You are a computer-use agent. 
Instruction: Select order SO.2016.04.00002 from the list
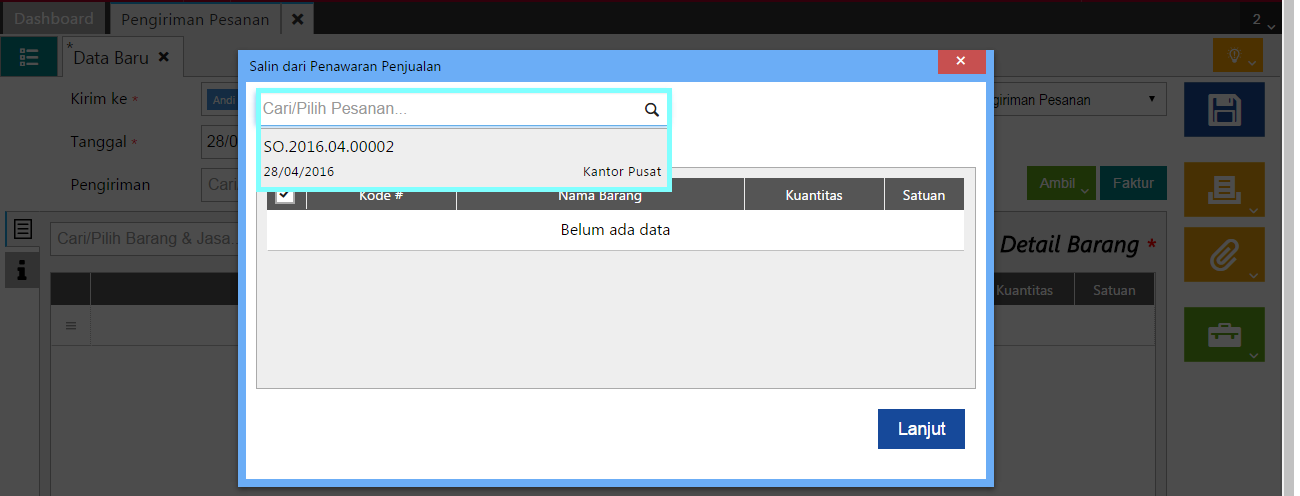coord(462,158)
